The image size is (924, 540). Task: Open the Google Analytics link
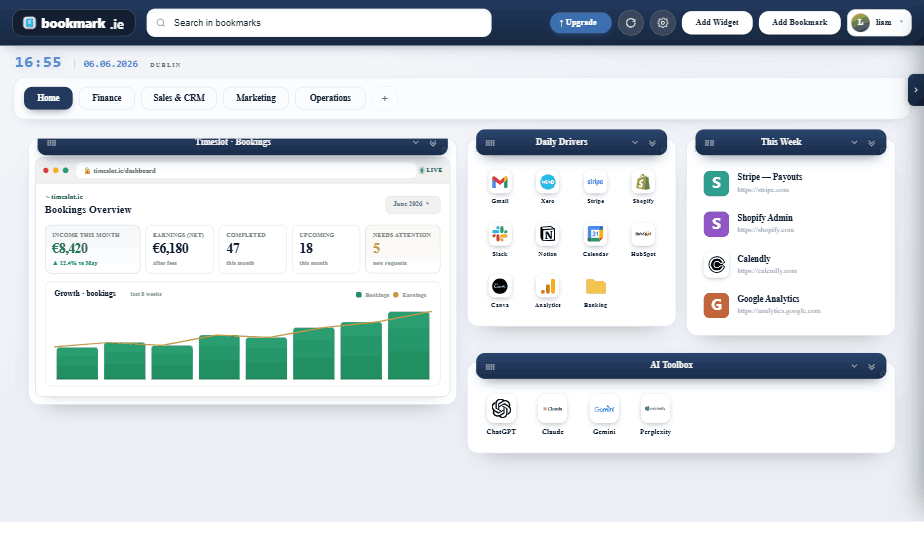[768, 299]
